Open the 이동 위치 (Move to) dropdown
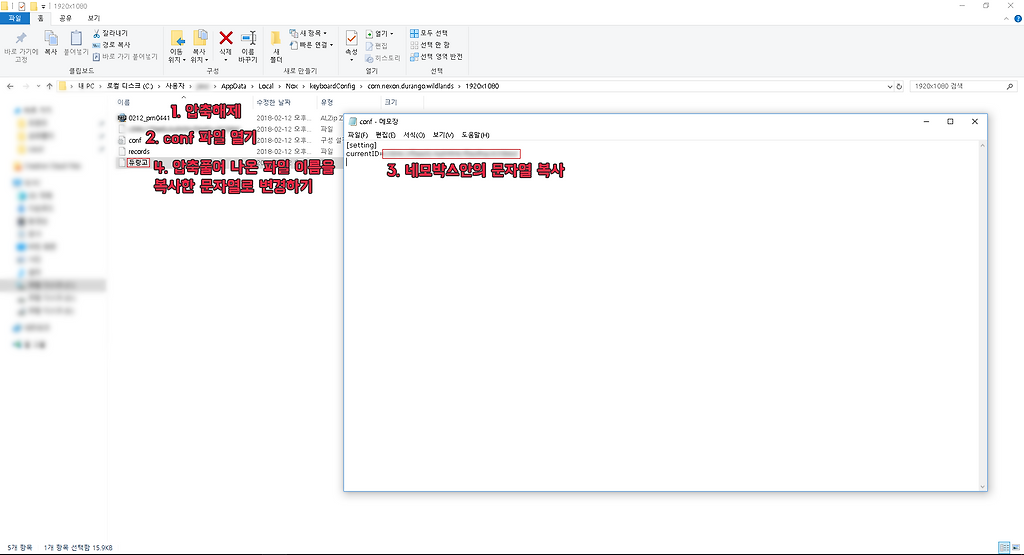The image size is (1024, 555). tap(176, 47)
